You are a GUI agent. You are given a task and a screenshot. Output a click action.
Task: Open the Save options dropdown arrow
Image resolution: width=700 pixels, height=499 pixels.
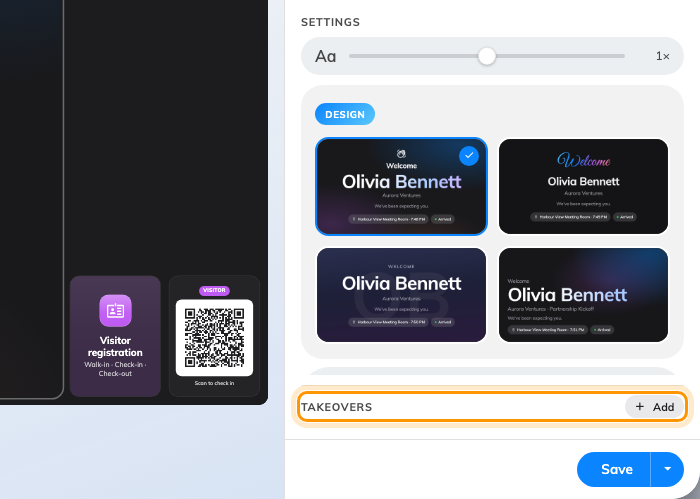tap(667, 469)
